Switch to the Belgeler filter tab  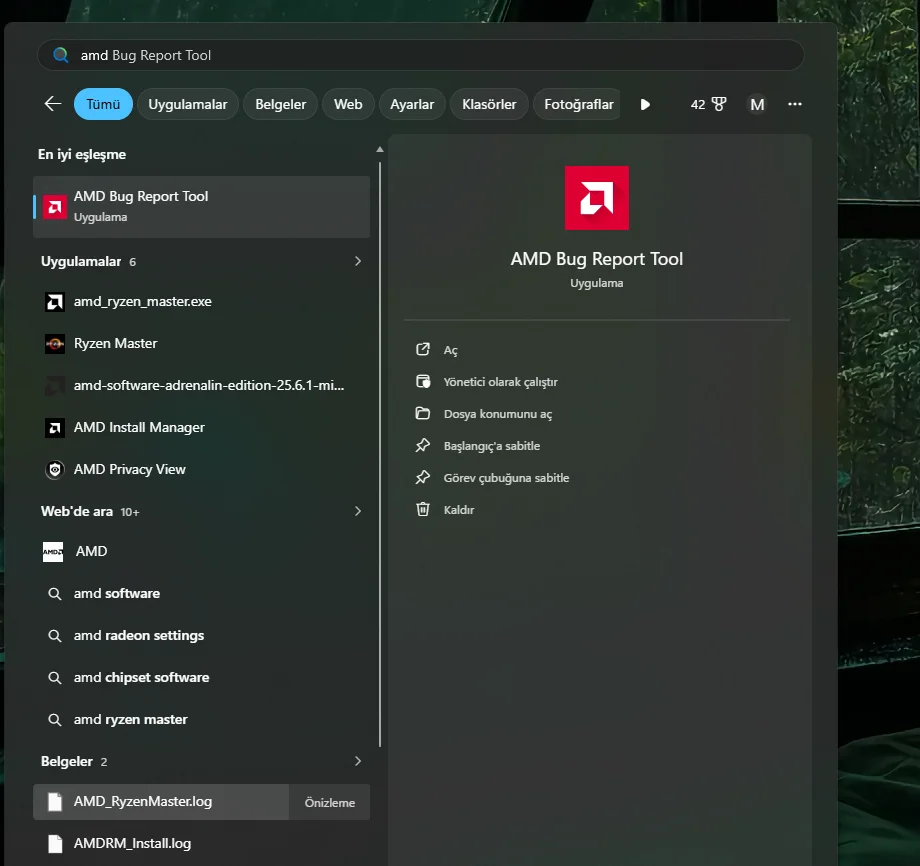point(280,104)
